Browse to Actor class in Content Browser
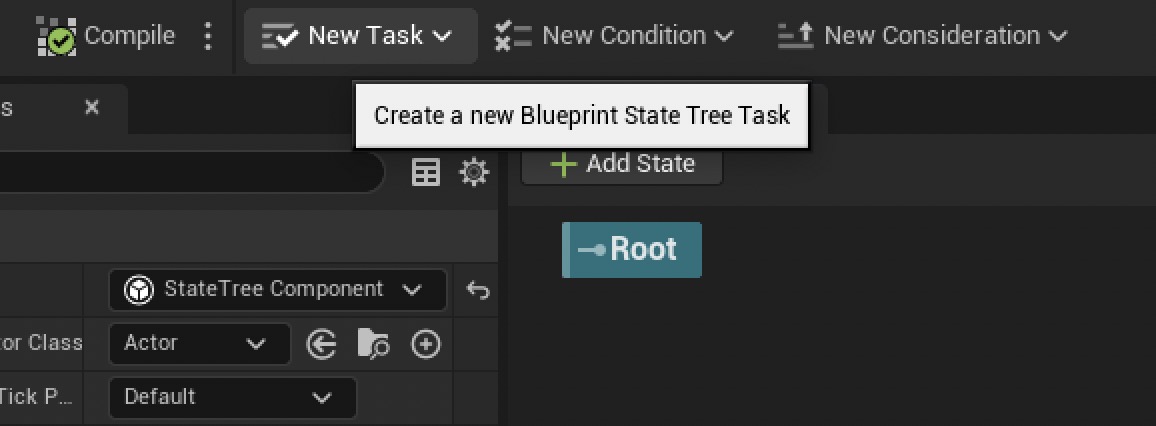The height and width of the screenshot is (426, 1156). tap(373, 345)
